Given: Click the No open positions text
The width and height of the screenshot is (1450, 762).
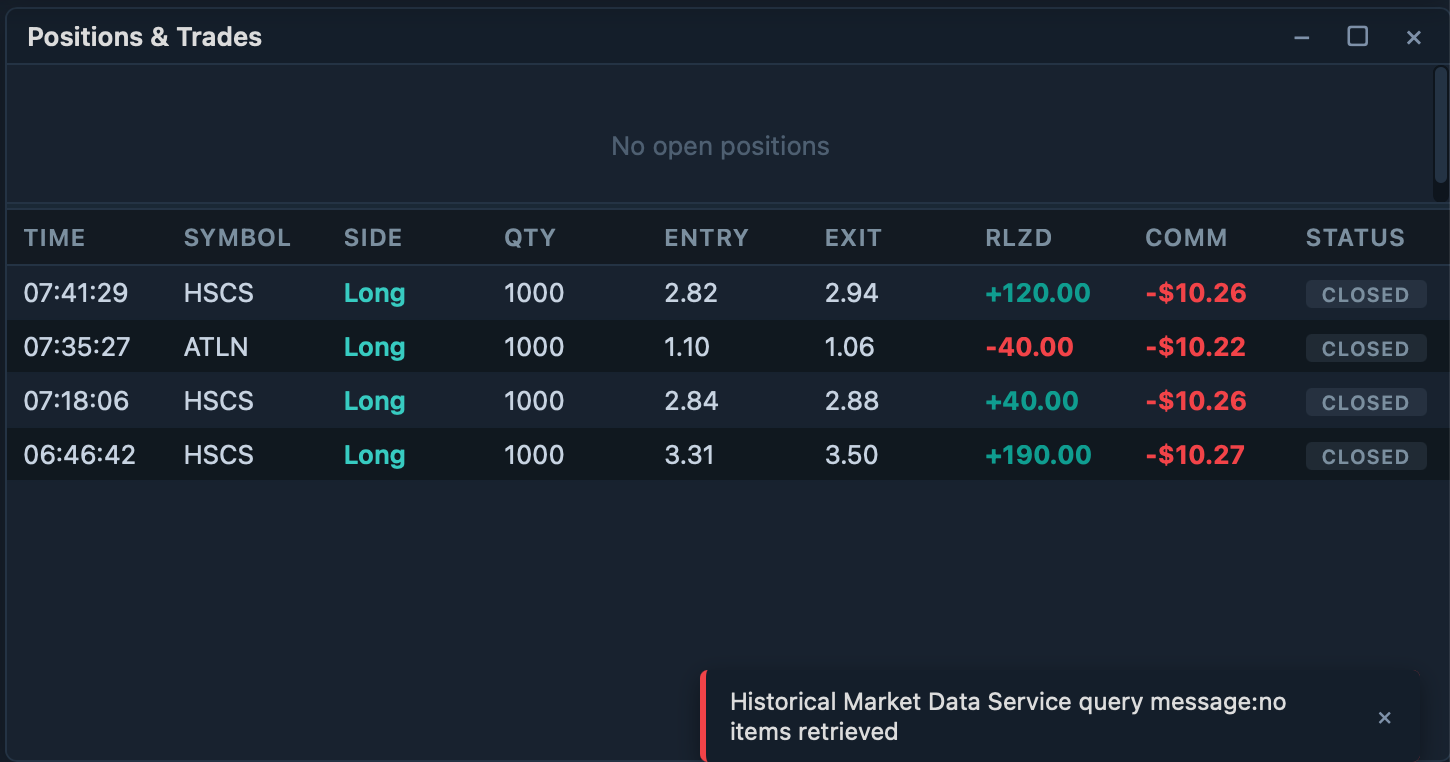Looking at the screenshot, I should 720,146.
